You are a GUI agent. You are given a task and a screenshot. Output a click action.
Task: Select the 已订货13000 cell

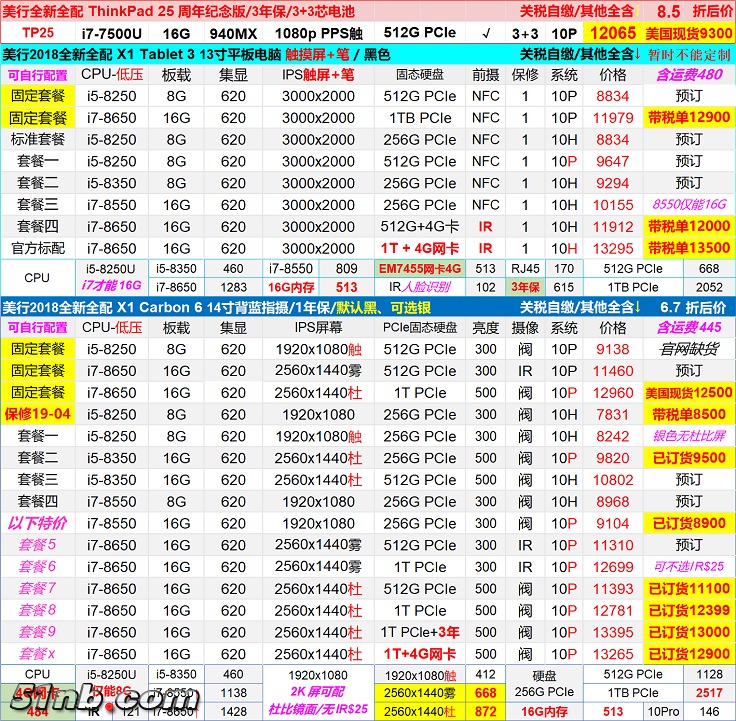pos(689,632)
